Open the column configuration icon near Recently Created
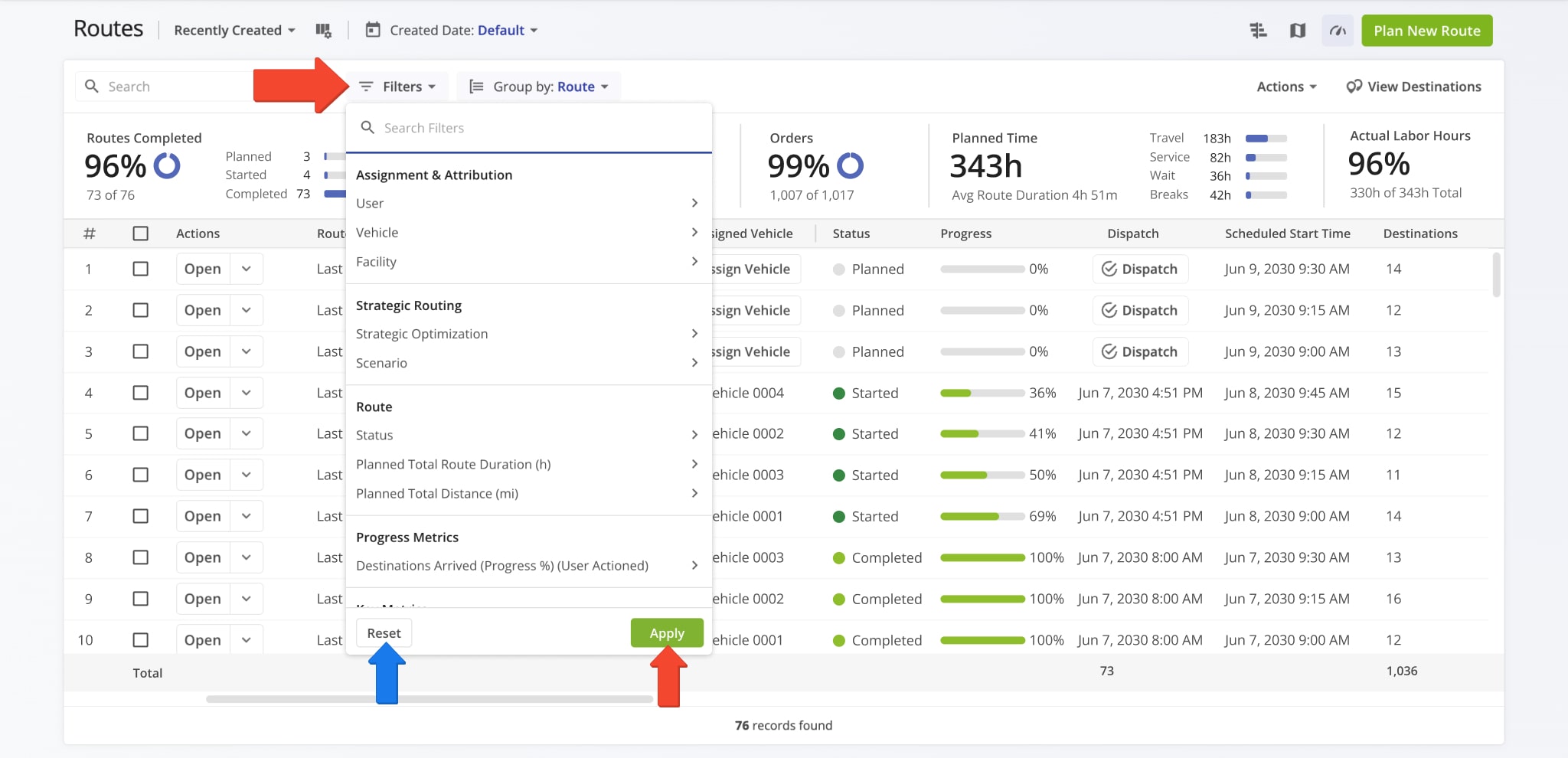This screenshot has height=758, width=1568. point(323,30)
